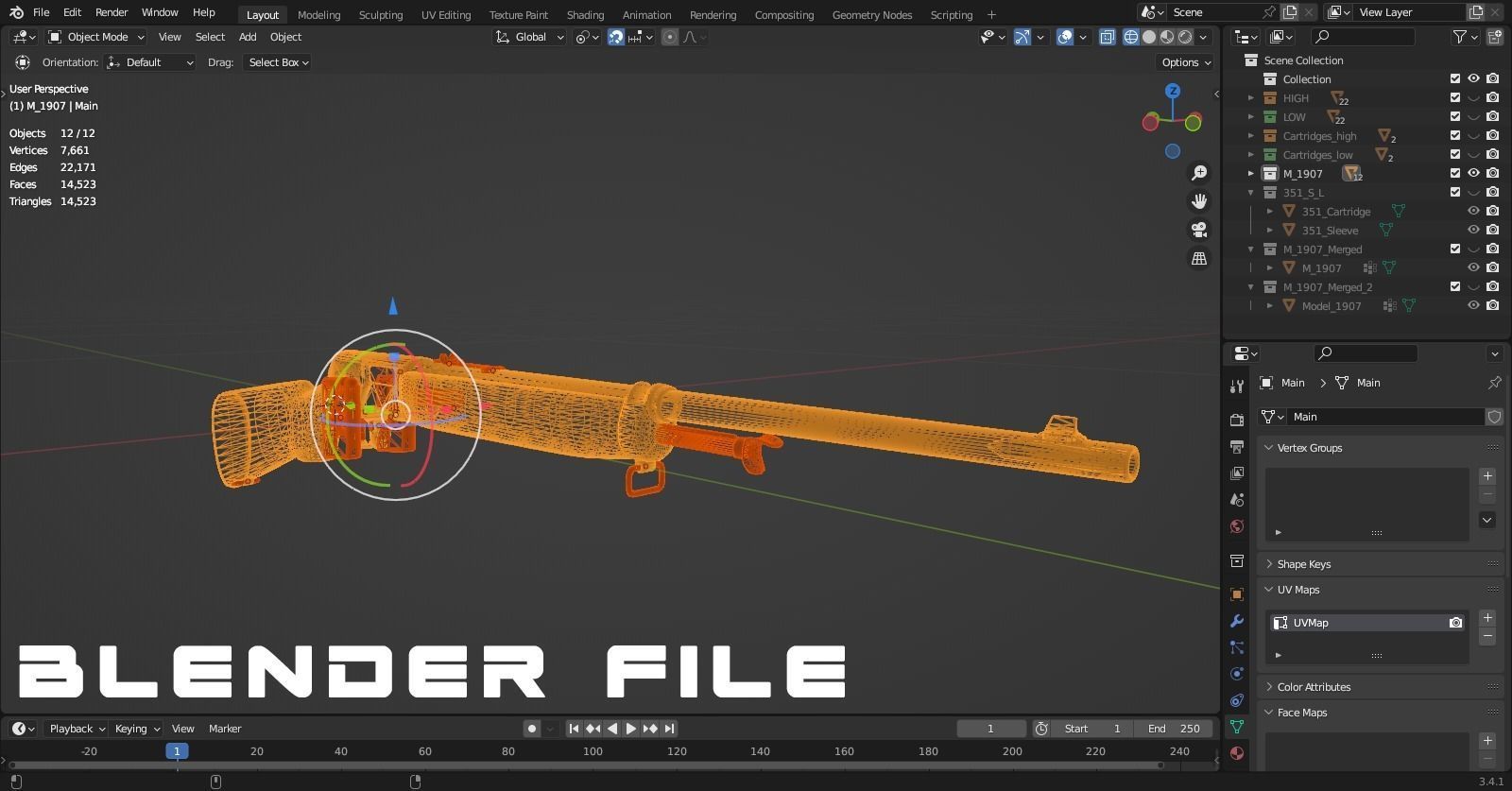Open viewport Options dropdown
Viewport: 1512px width, 791px height.
click(x=1186, y=62)
